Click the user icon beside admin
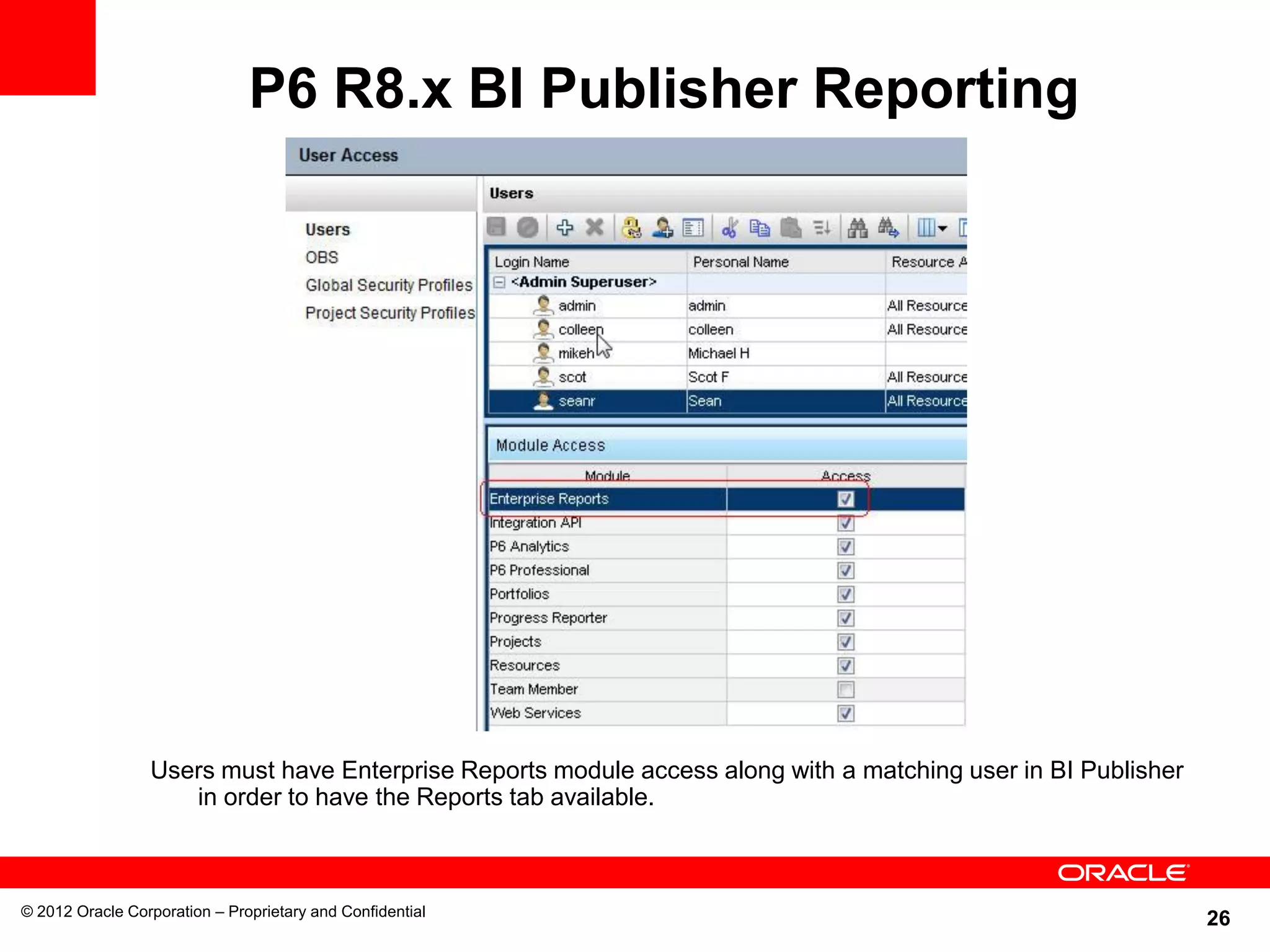The height and width of the screenshot is (952, 1270). coord(543,305)
